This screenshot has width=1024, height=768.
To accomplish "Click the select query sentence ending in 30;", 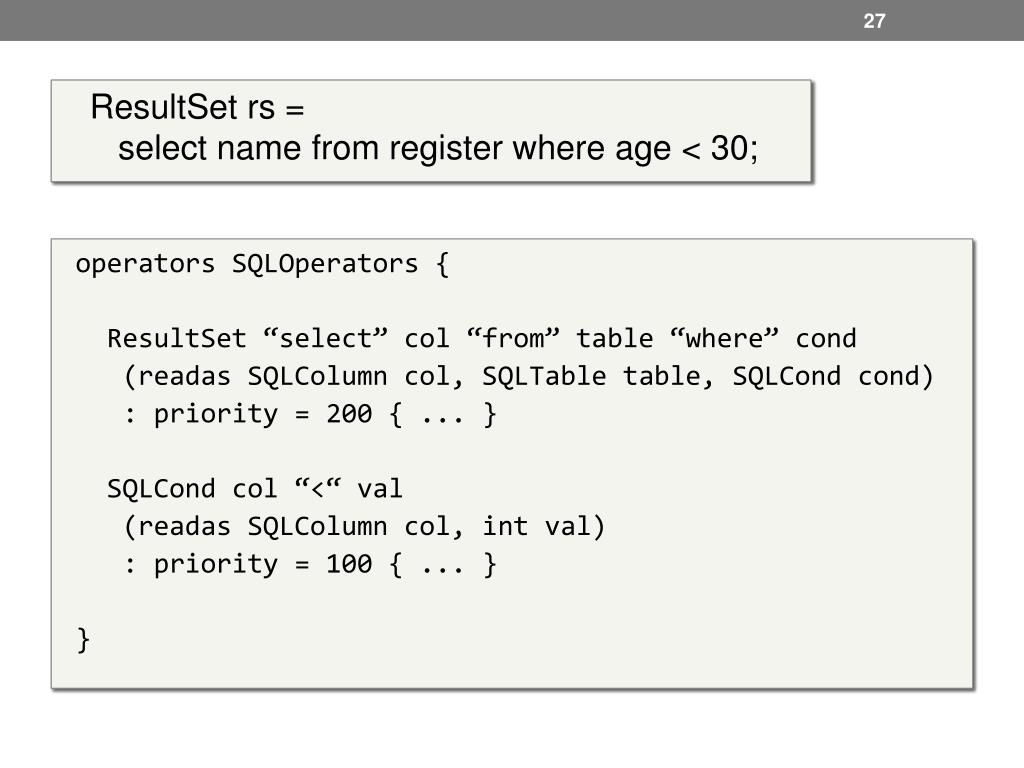I will [438, 148].
